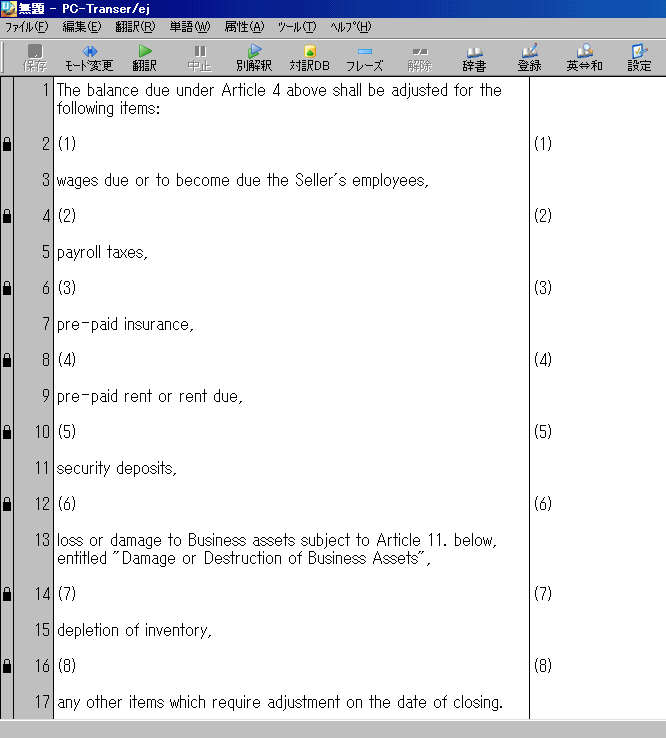Open the 辞書 dictionary icon
This screenshot has height=738, width=666.
click(474, 57)
